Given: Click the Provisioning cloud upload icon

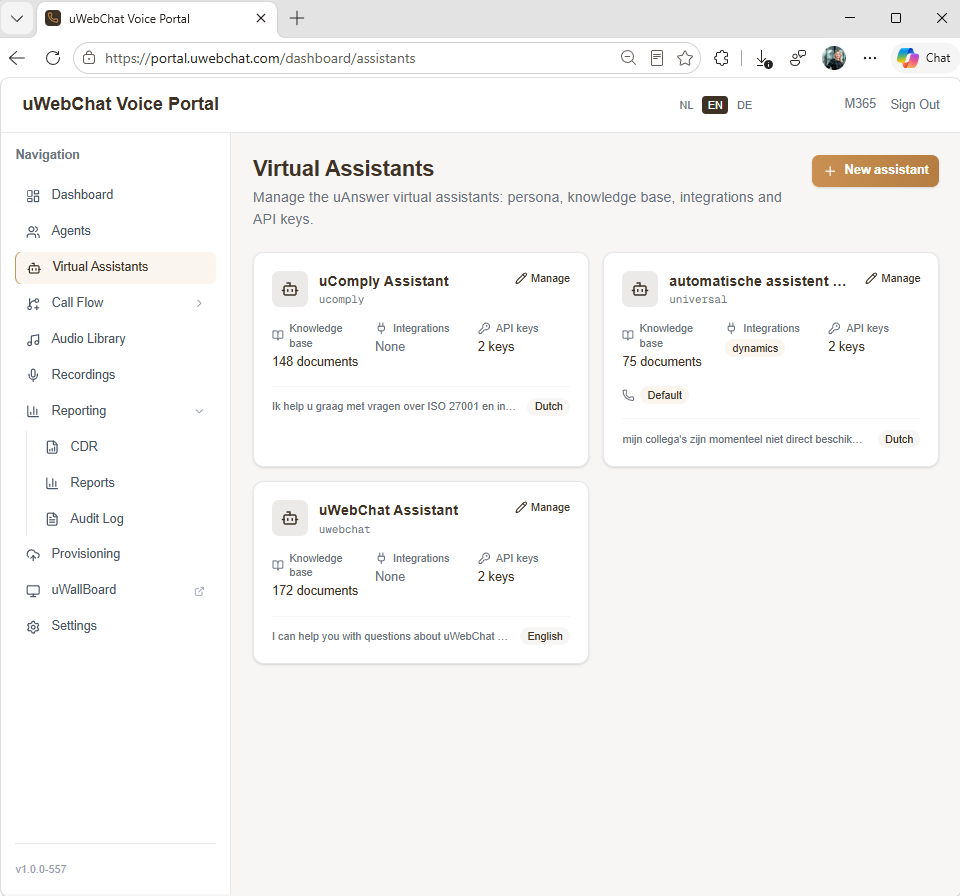Looking at the screenshot, I should [x=33, y=555].
